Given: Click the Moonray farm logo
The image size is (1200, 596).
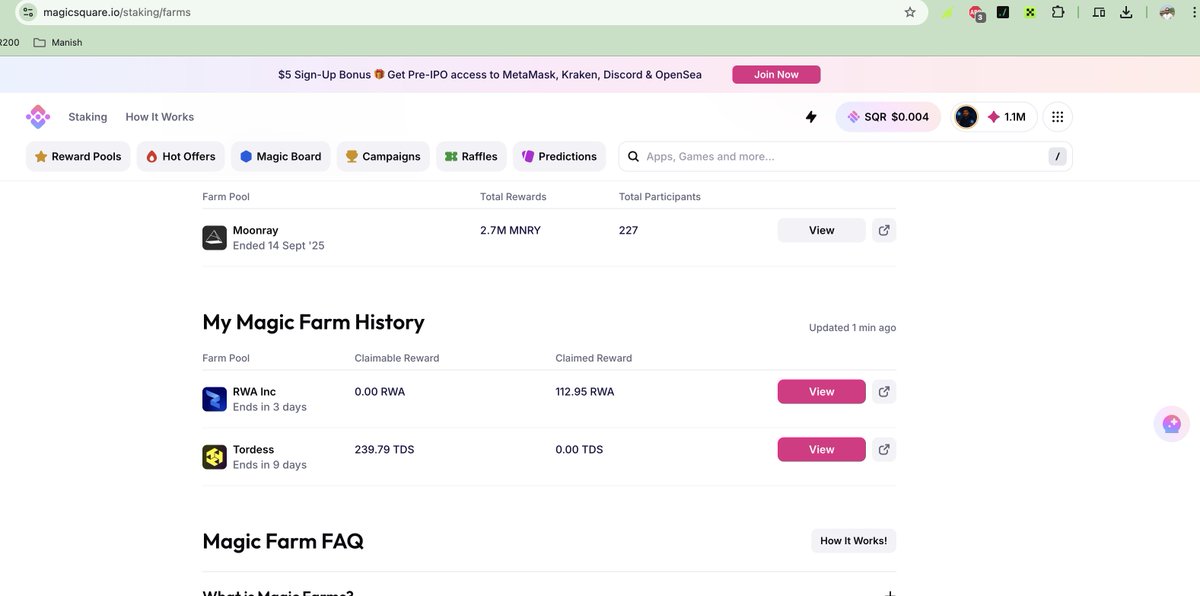Looking at the screenshot, I should pos(214,238).
